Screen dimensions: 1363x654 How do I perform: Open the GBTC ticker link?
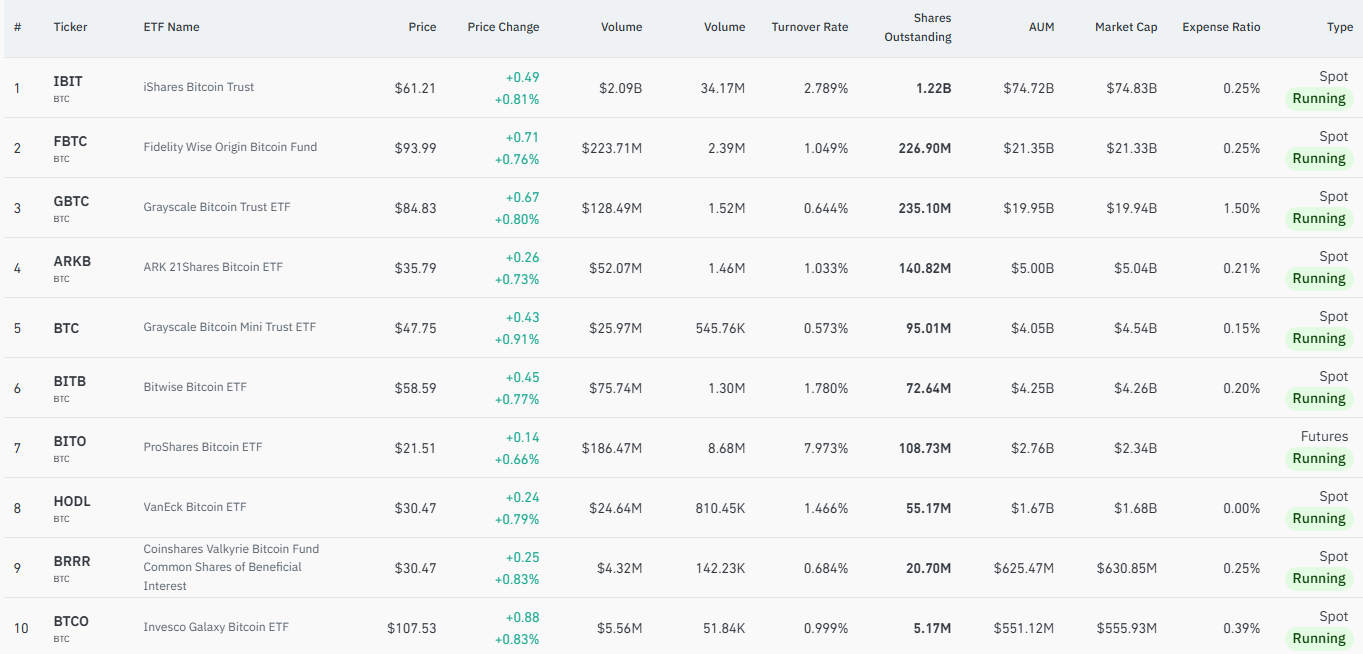coord(71,201)
